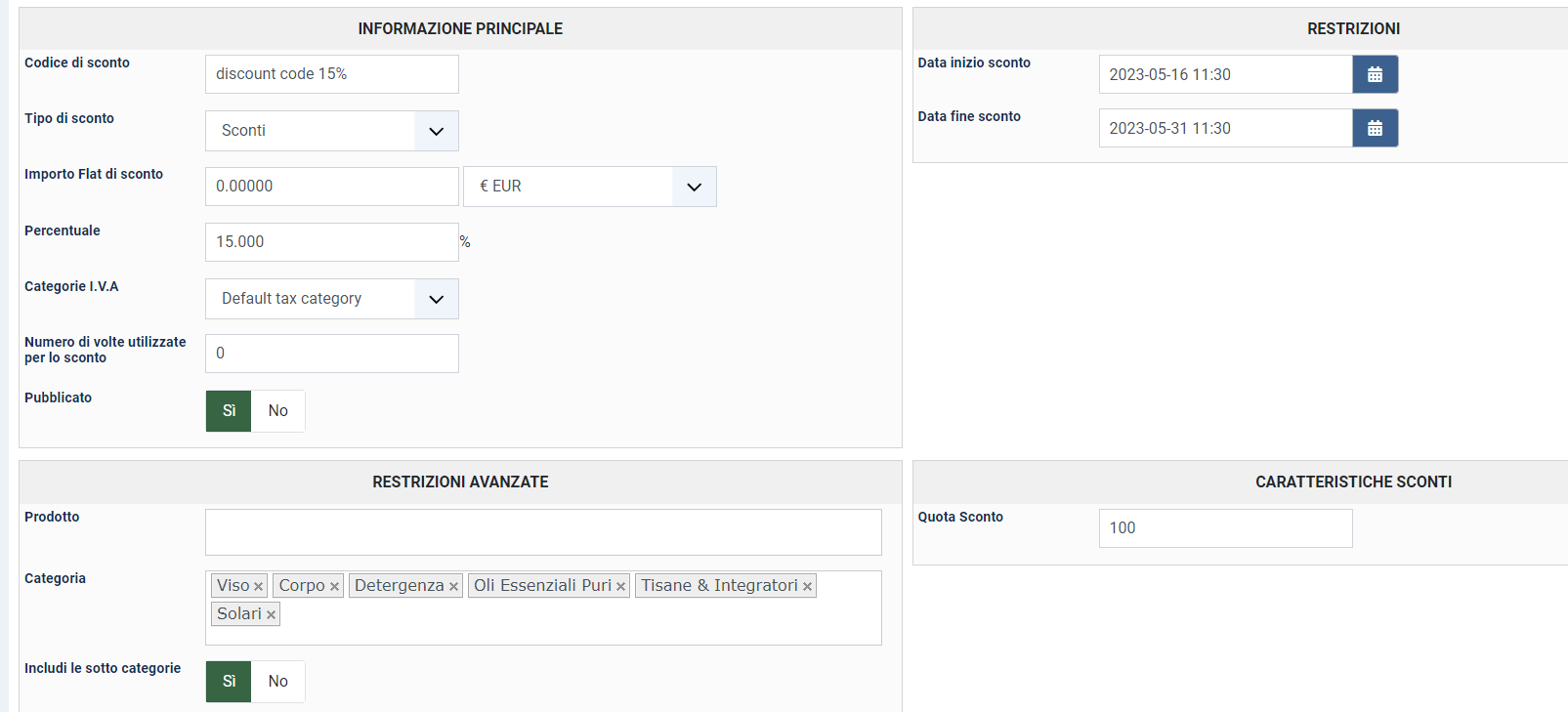This screenshot has width=1568, height=712.
Task: Disable Includi le sotto categorie with No
Action: click(x=278, y=682)
